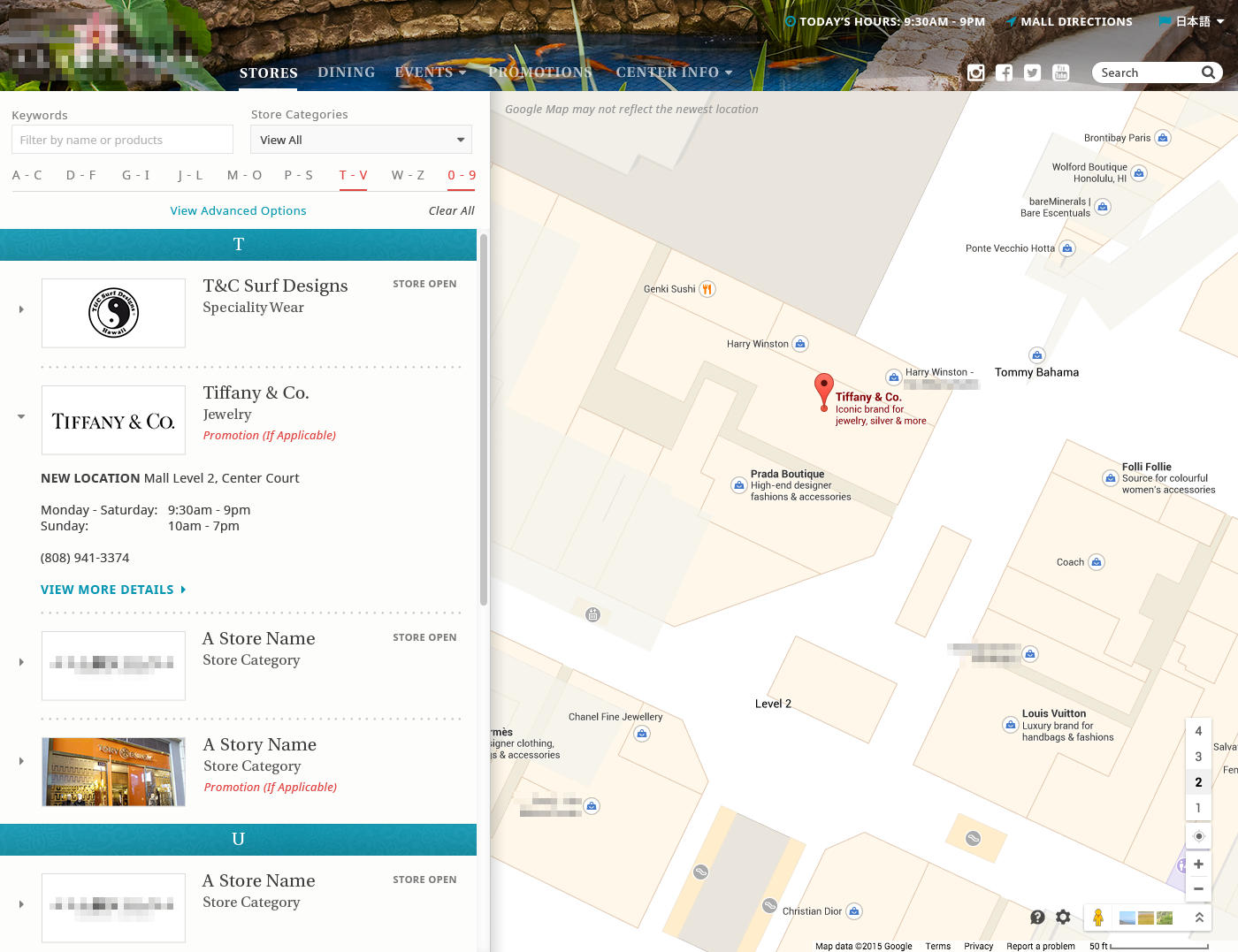The width and height of the screenshot is (1238, 952).
Task: Open the Street View pegman
Action: [1097, 918]
